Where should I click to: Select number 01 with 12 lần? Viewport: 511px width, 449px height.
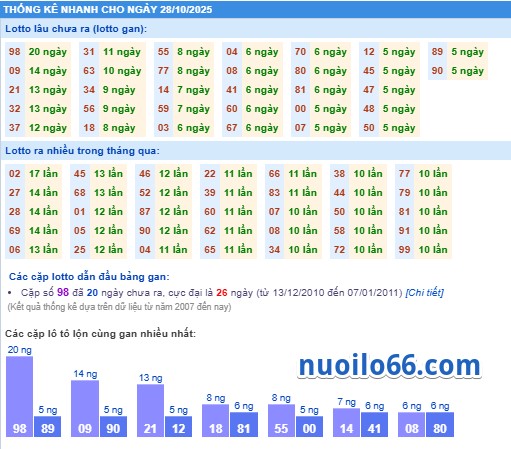[x=80, y=212]
